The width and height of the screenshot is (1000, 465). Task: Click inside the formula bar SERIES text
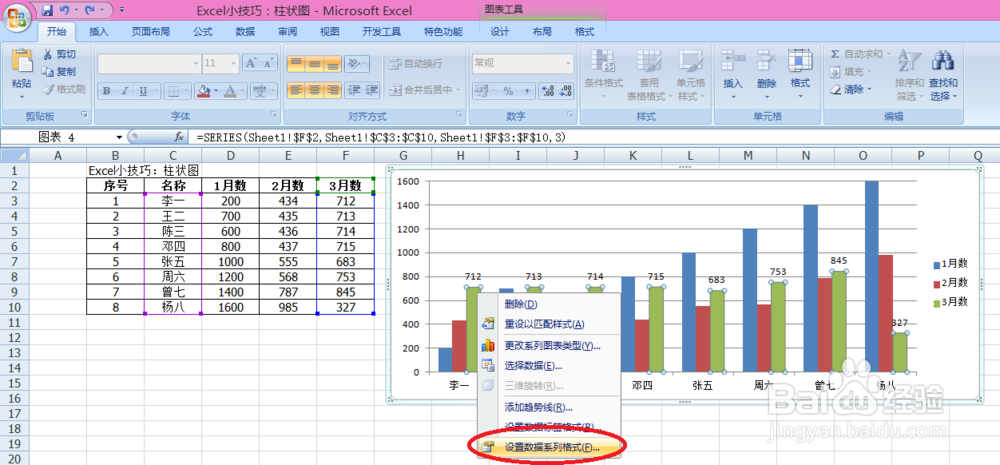(x=381, y=137)
